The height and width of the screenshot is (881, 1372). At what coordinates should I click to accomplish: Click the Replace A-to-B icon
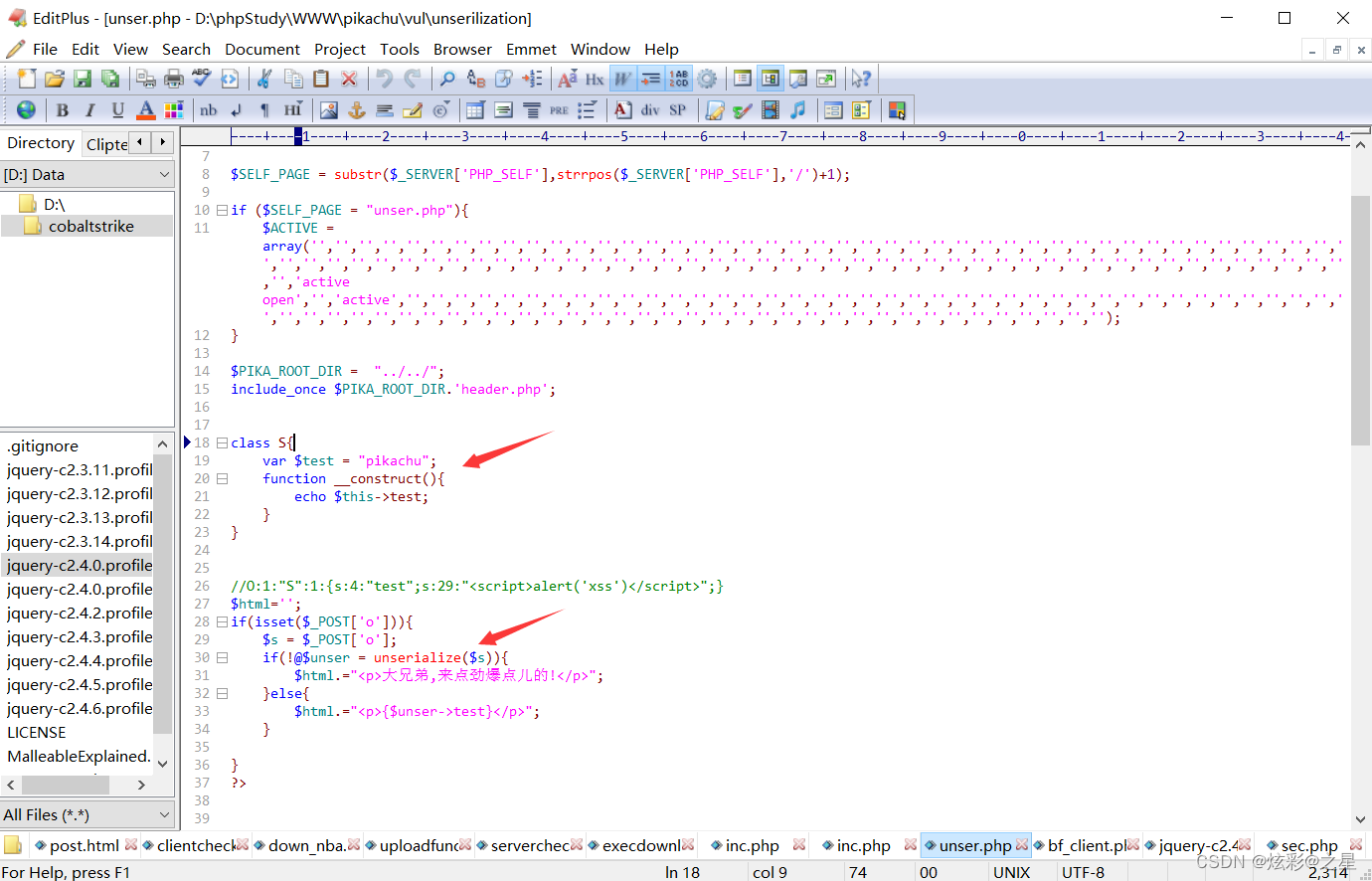point(476,79)
